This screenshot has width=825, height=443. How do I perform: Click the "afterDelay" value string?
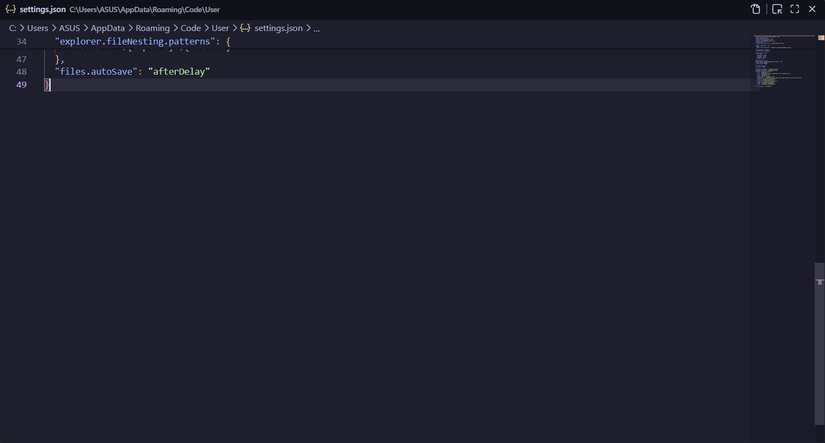click(x=179, y=72)
